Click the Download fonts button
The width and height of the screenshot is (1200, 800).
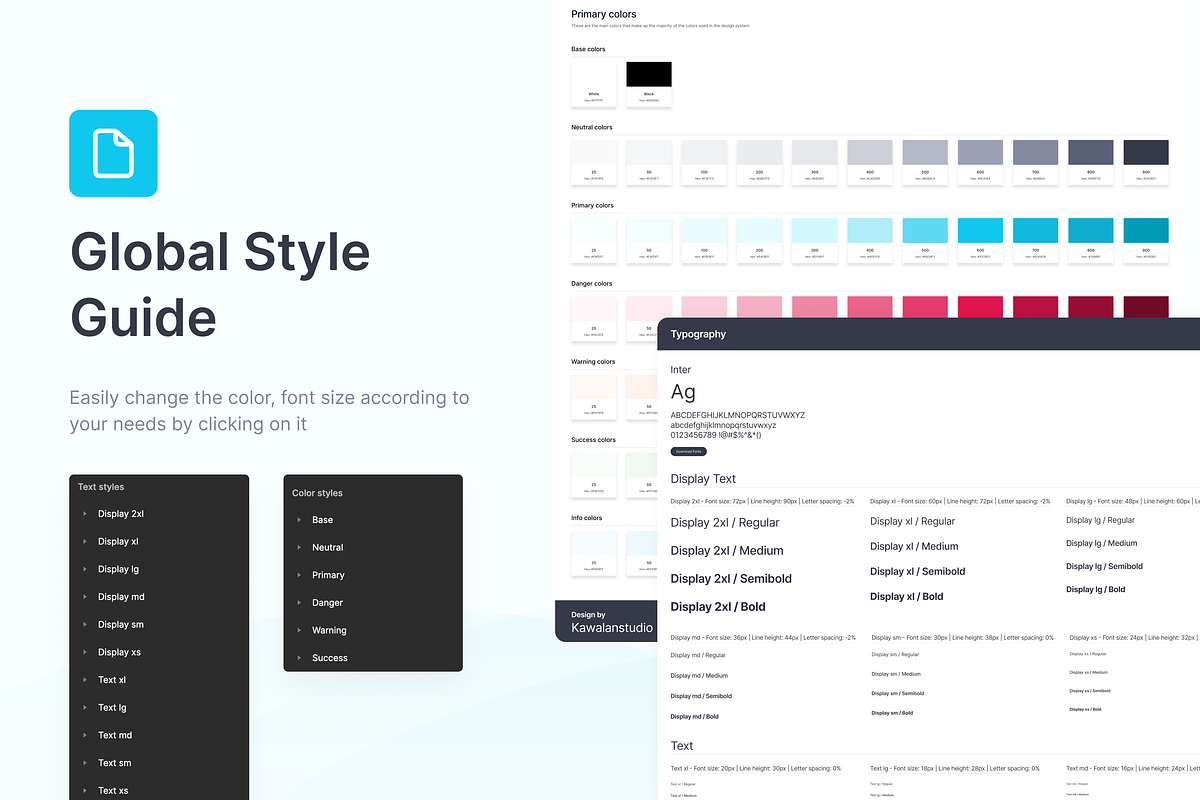click(688, 452)
